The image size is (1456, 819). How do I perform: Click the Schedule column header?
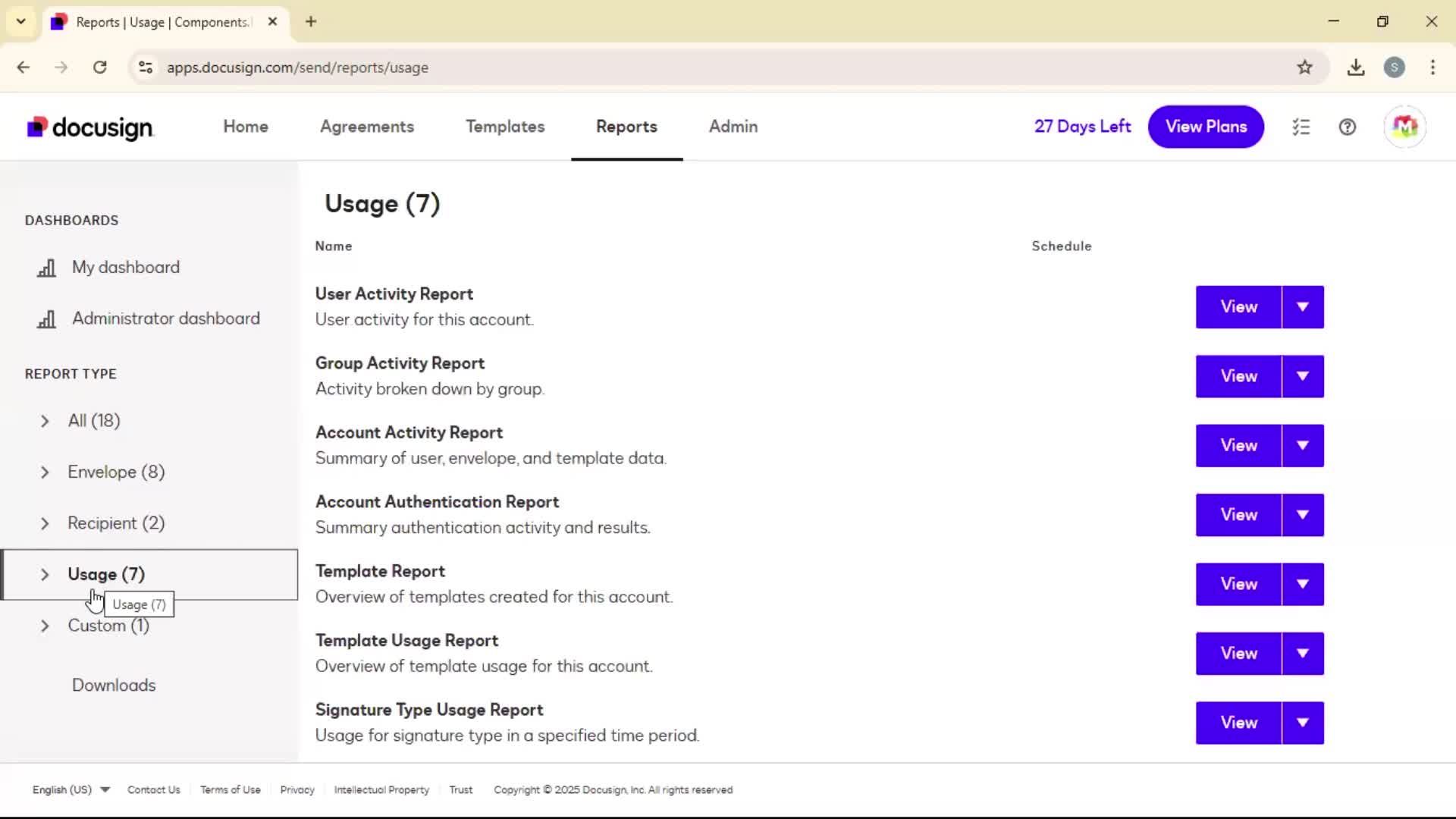tap(1062, 246)
